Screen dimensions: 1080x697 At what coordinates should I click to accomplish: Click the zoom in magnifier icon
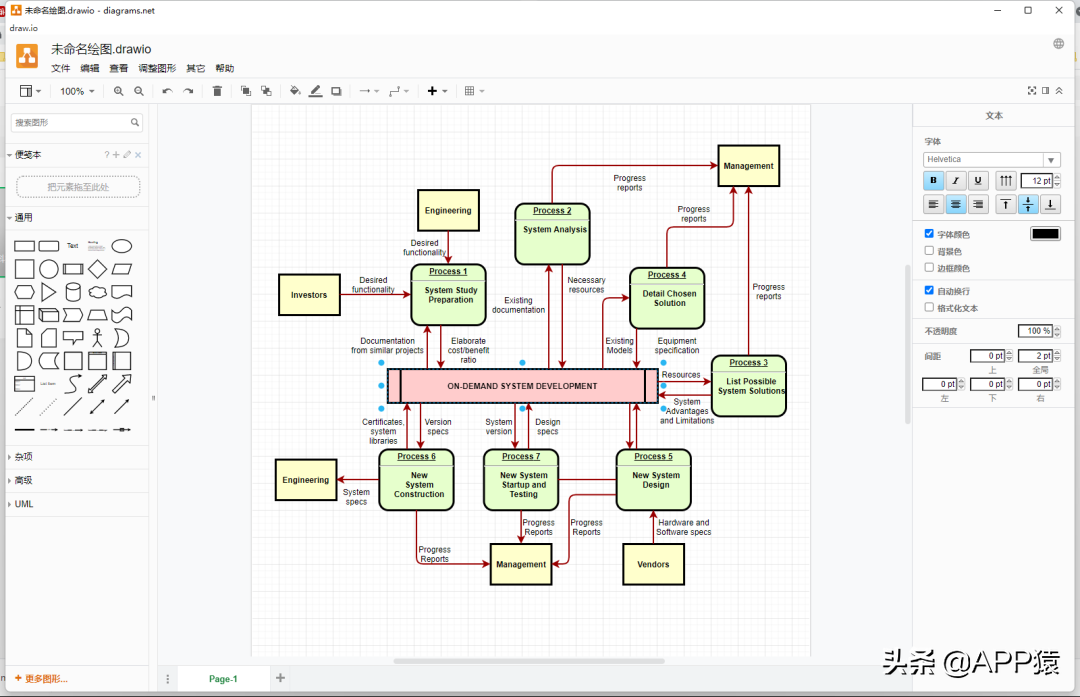(119, 91)
